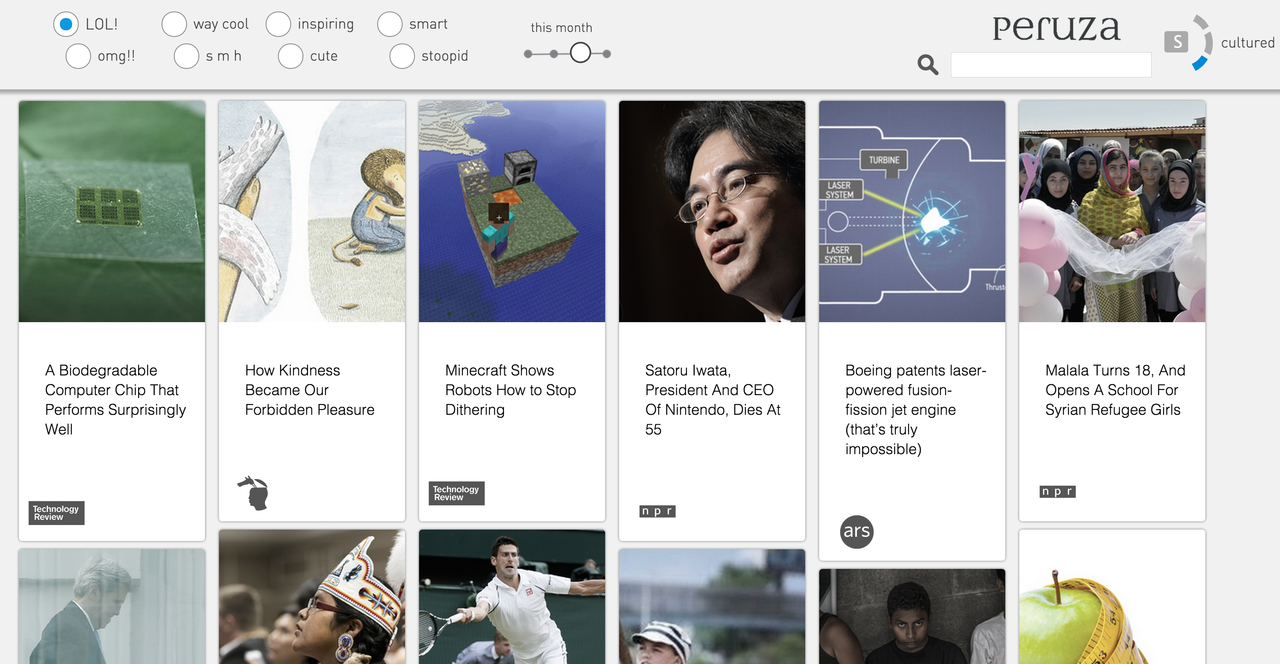Click the npr logo under Iwata article
This screenshot has width=1280, height=664.
point(658,511)
